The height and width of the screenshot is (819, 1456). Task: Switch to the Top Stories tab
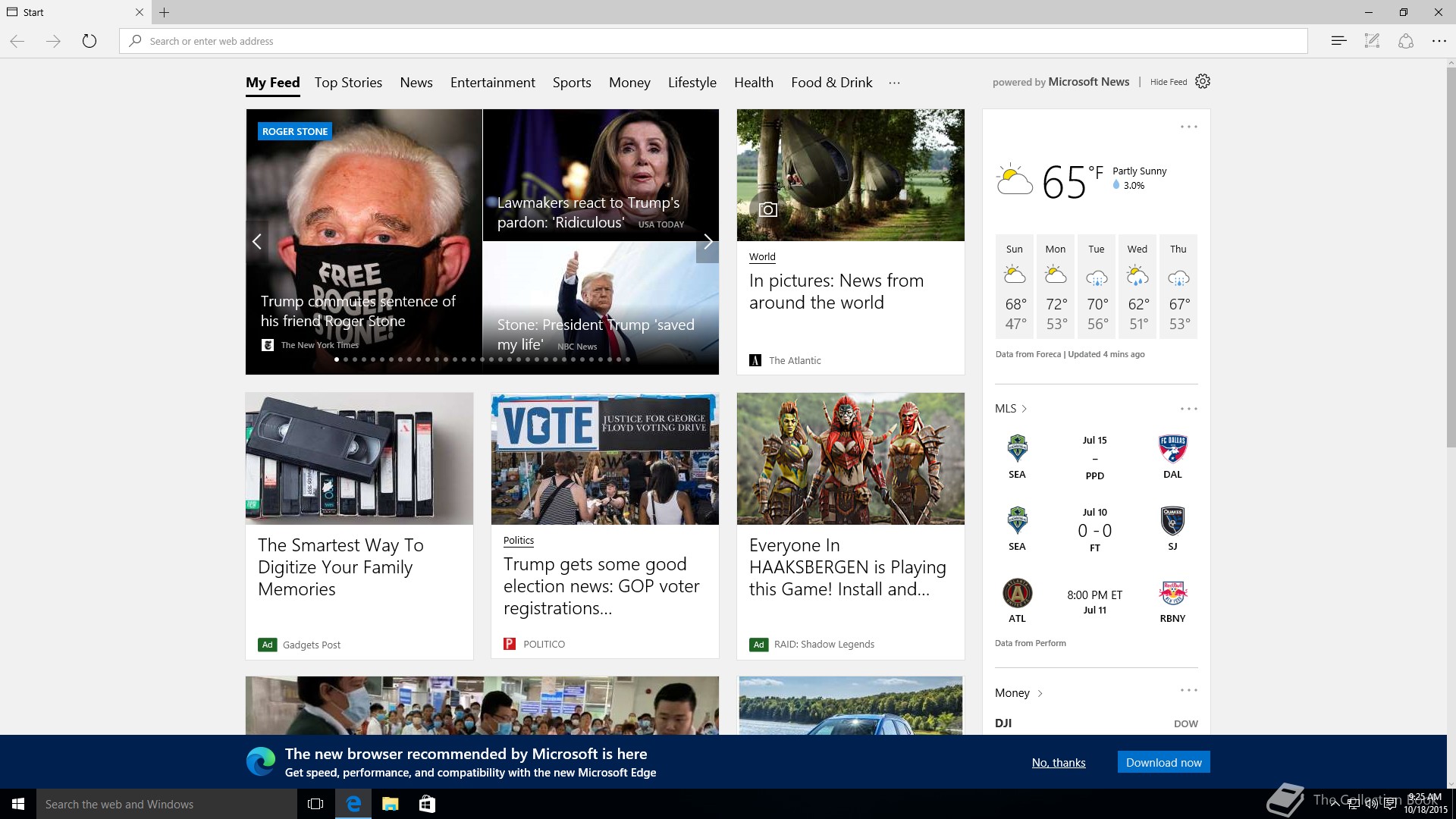[348, 83]
